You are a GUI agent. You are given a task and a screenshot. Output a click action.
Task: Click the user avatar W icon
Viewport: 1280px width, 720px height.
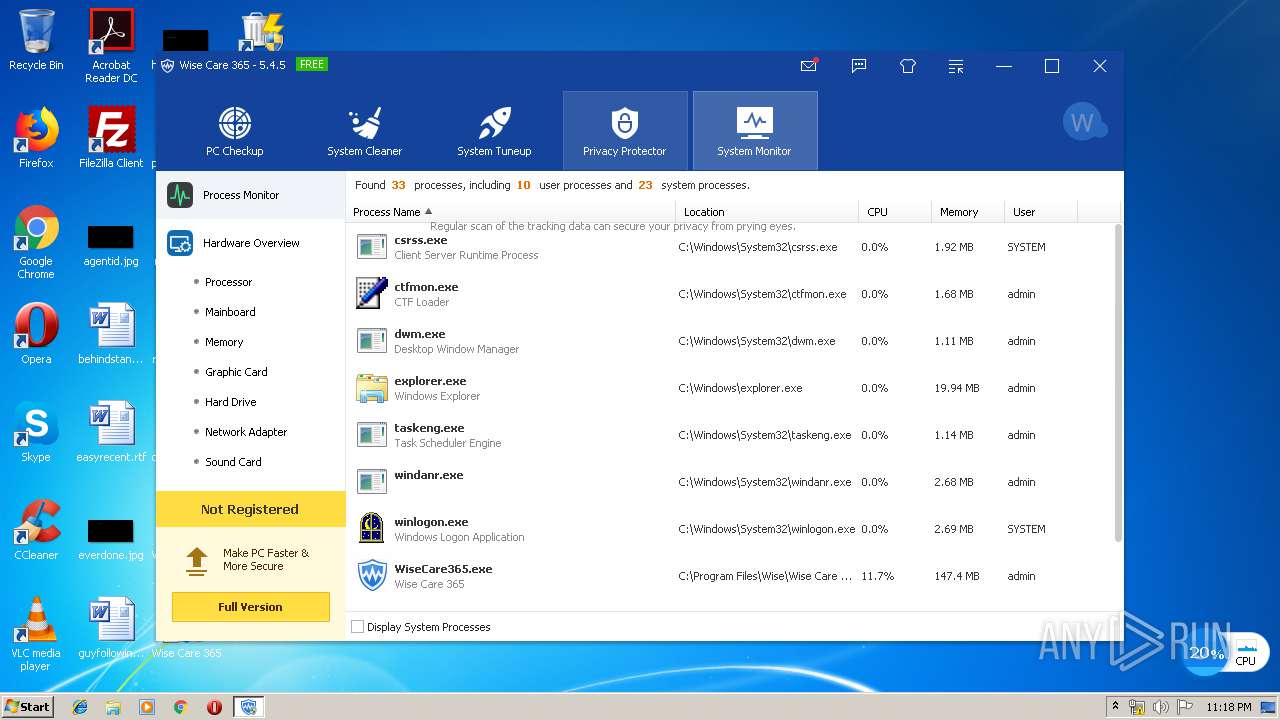[x=1084, y=122]
